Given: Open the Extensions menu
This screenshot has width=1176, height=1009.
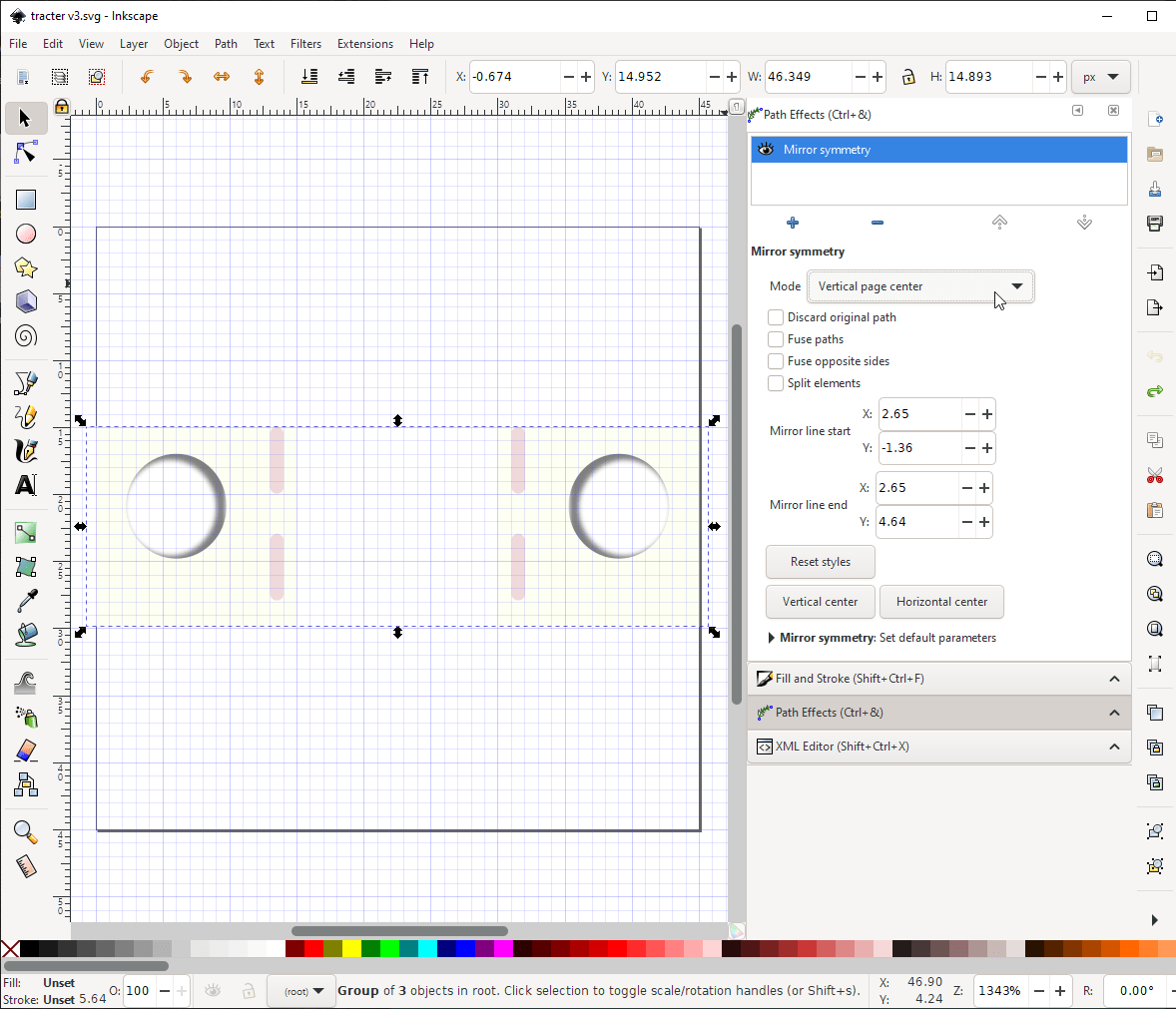Looking at the screenshot, I should click(x=364, y=44).
